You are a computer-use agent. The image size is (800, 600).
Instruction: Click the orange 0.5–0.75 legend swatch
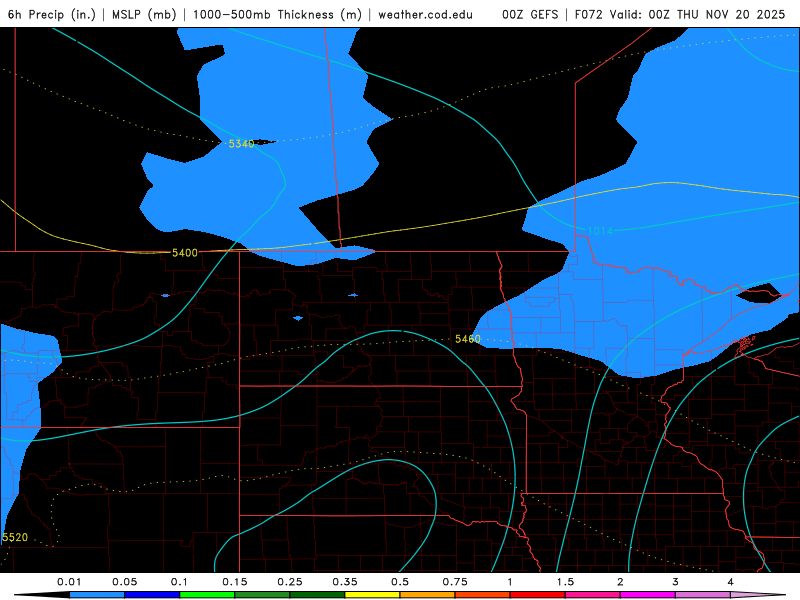coord(428,595)
